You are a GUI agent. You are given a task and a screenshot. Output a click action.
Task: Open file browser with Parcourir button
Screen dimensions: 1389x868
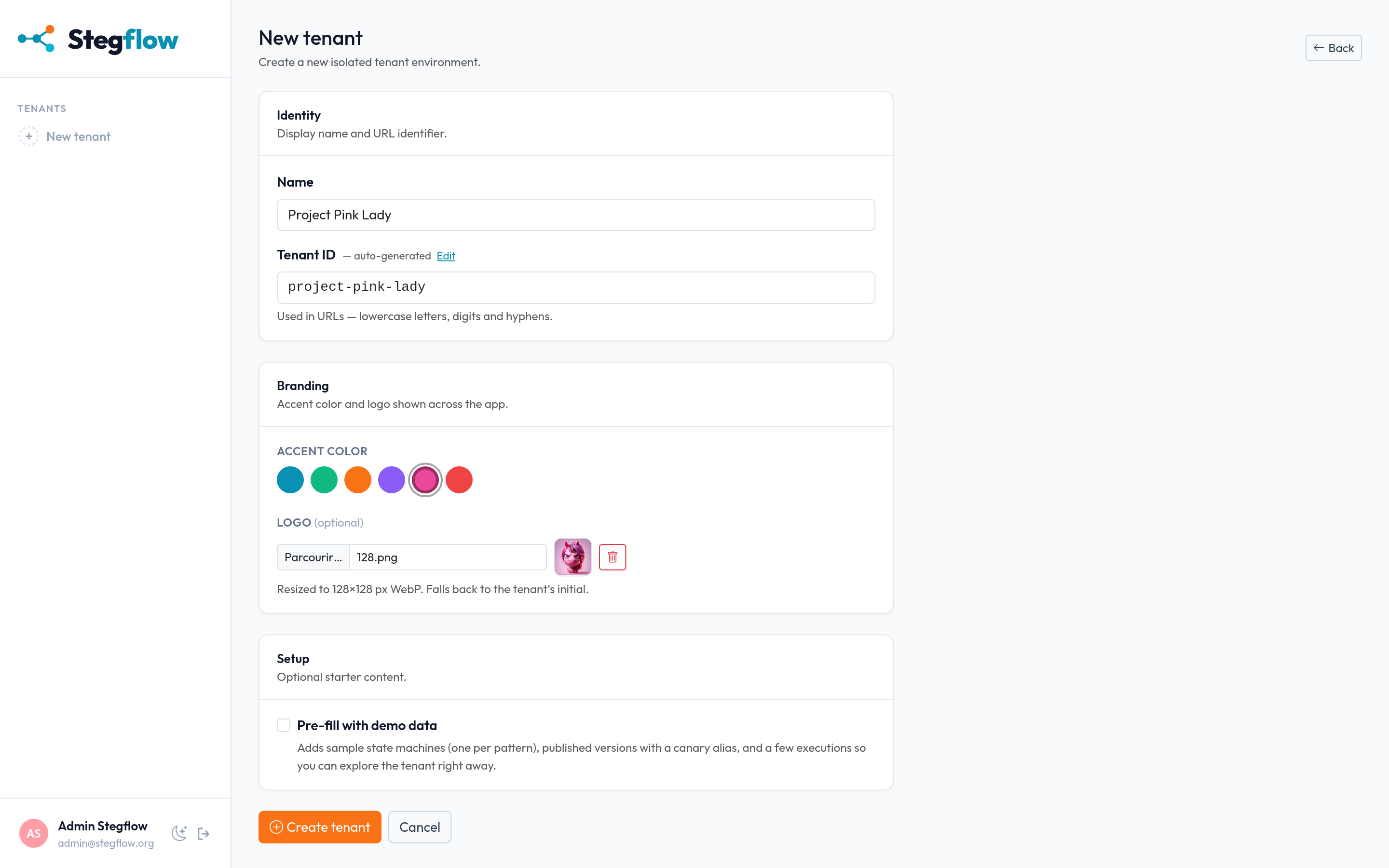pyautogui.click(x=313, y=557)
